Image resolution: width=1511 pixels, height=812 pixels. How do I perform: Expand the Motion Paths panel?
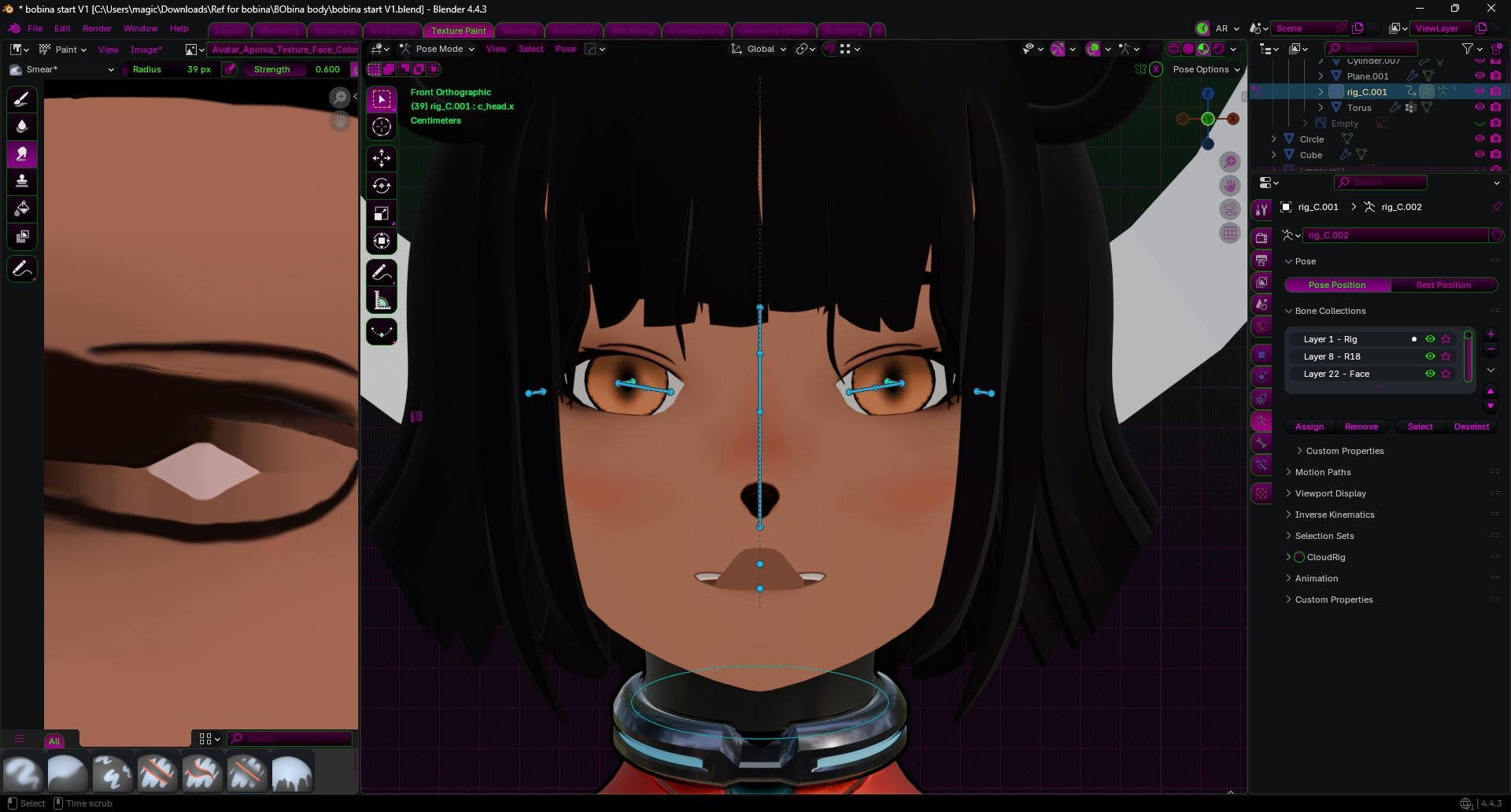(x=1323, y=472)
